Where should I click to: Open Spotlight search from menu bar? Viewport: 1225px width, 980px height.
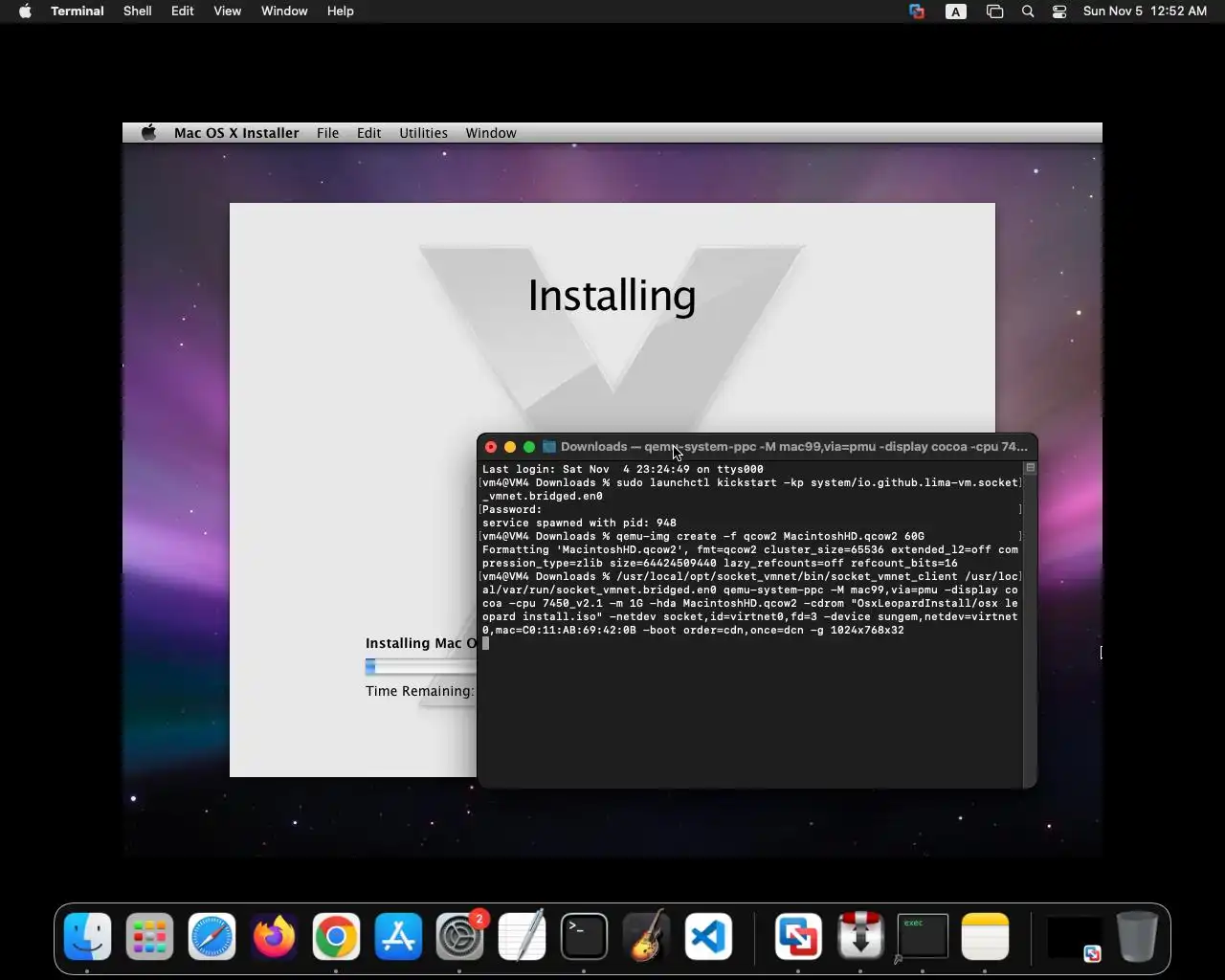1028,11
